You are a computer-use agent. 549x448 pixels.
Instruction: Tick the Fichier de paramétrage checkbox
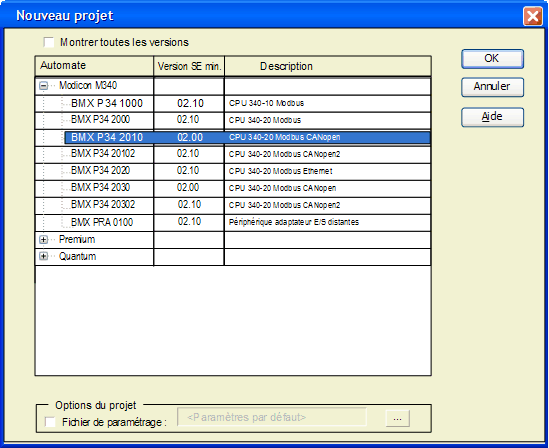pyautogui.click(x=50, y=422)
